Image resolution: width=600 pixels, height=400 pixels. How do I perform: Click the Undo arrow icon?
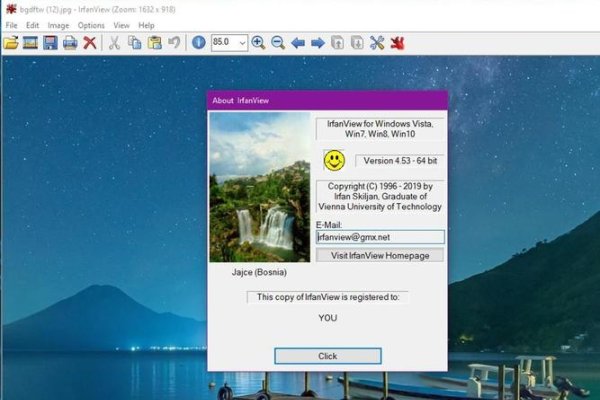(x=174, y=43)
